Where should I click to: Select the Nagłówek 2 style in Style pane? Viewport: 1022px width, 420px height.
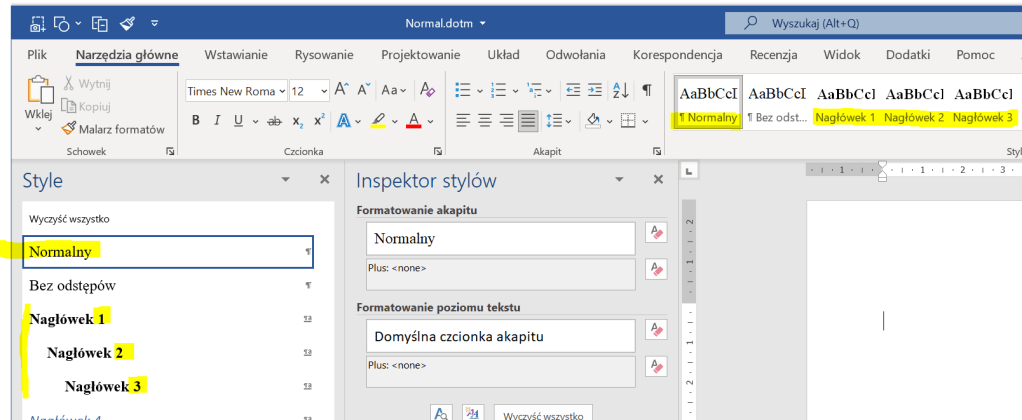pyautogui.click(x=89, y=352)
